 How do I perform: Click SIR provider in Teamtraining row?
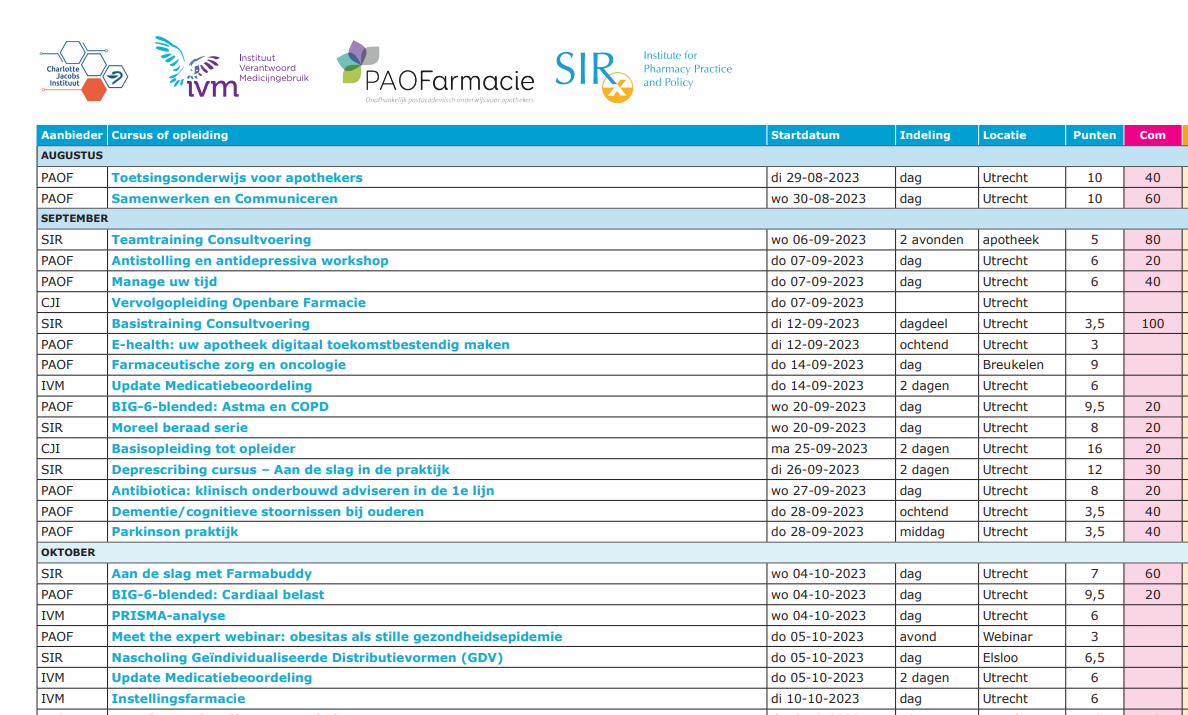click(x=52, y=240)
